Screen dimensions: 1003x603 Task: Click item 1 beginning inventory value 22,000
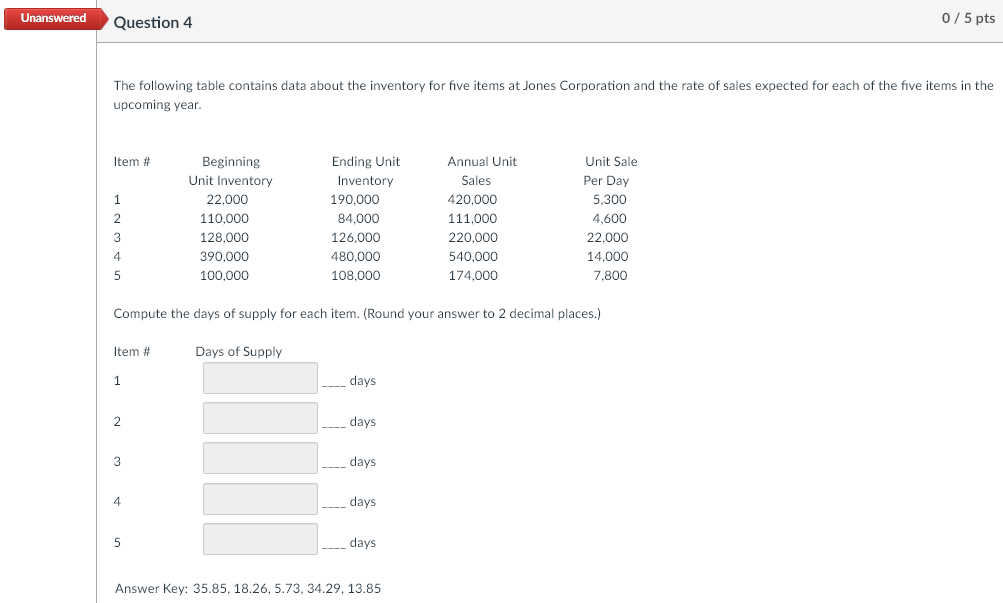[227, 200]
